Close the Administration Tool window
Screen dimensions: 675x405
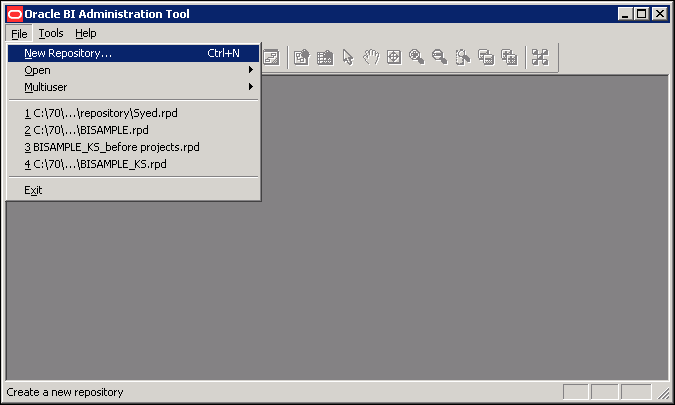(660, 14)
